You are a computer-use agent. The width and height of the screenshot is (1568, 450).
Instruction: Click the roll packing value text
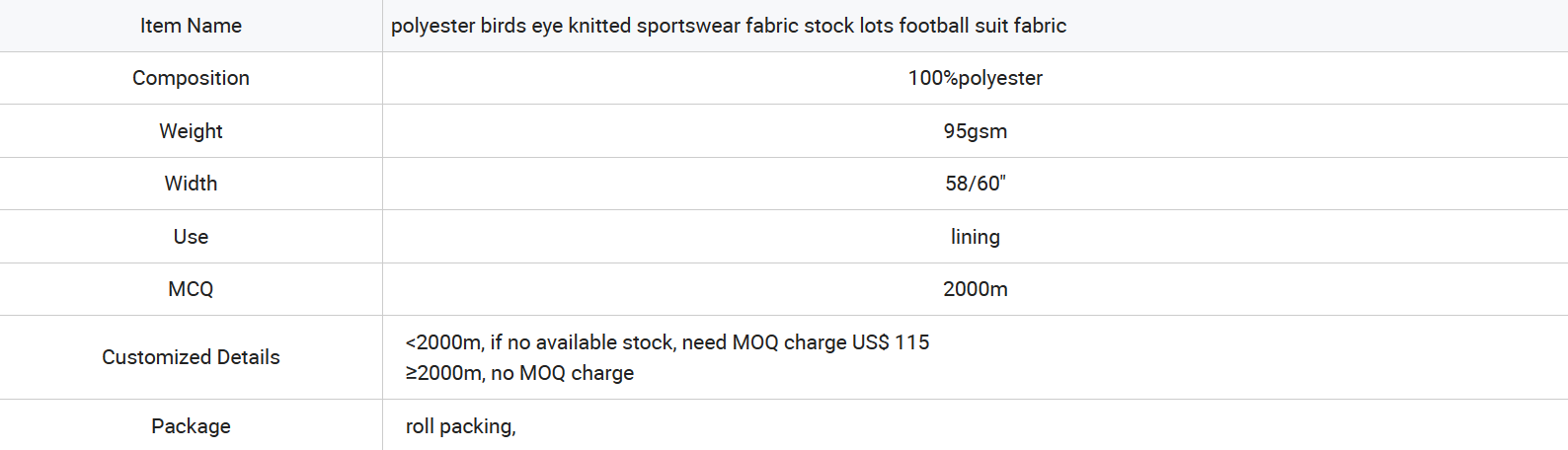pyautogui.click(x=460, y=426)
